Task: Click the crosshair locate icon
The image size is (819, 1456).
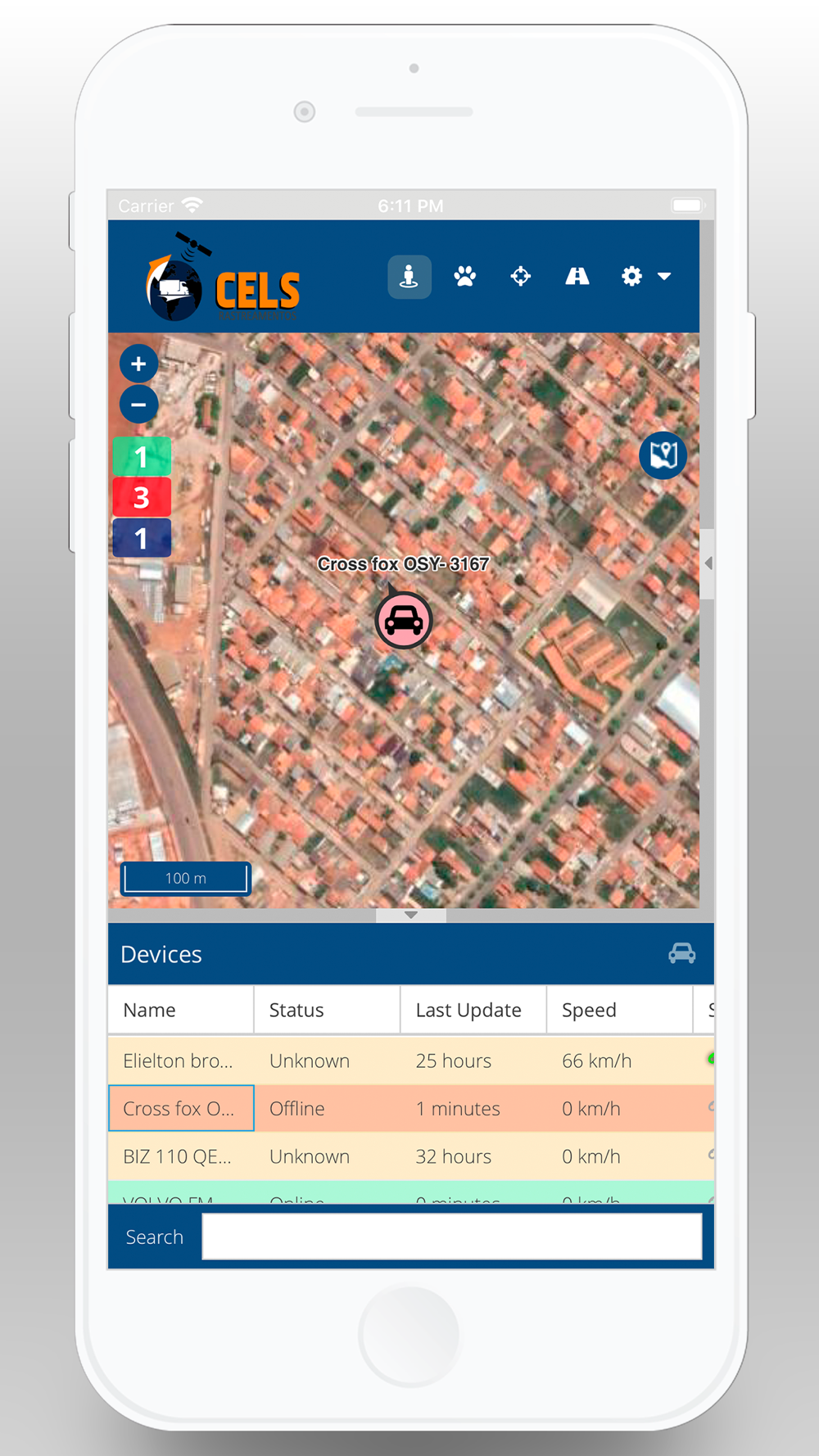Action: tap(521, 277)
